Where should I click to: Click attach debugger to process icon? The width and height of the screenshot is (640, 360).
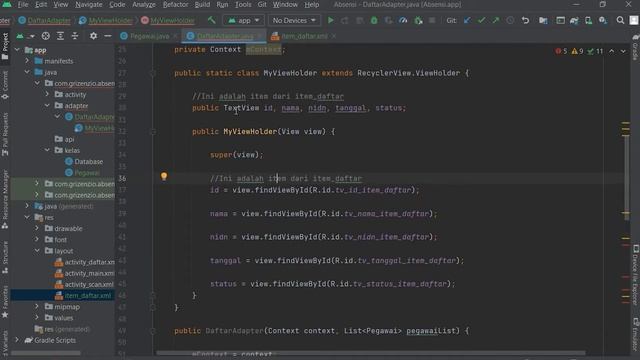(418, 20)
